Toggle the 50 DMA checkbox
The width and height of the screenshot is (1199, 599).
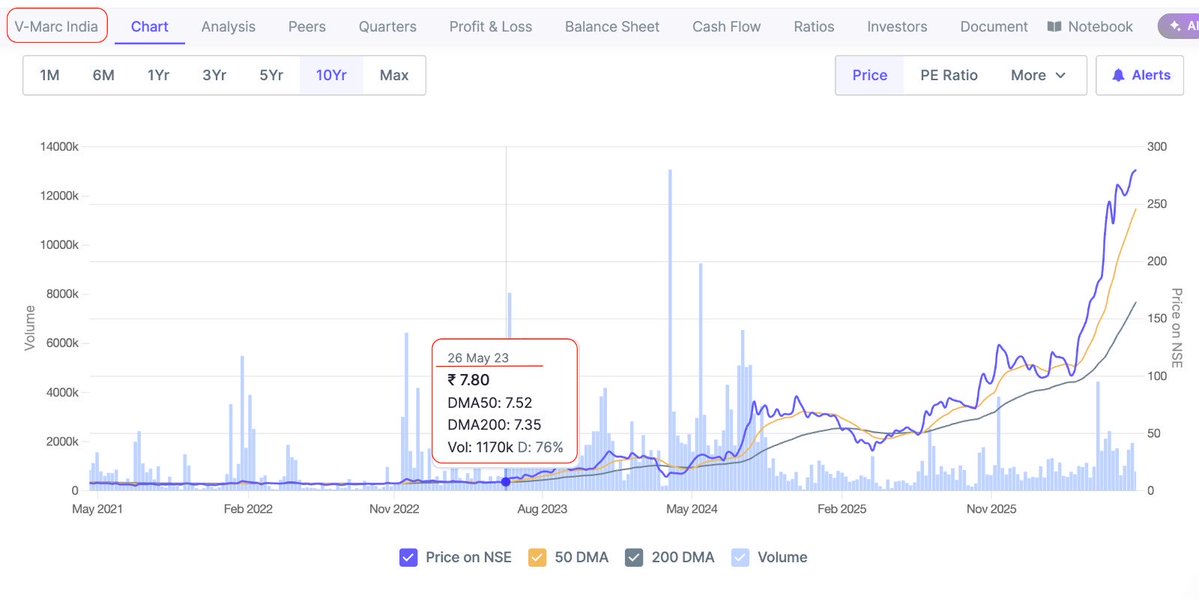538,557
